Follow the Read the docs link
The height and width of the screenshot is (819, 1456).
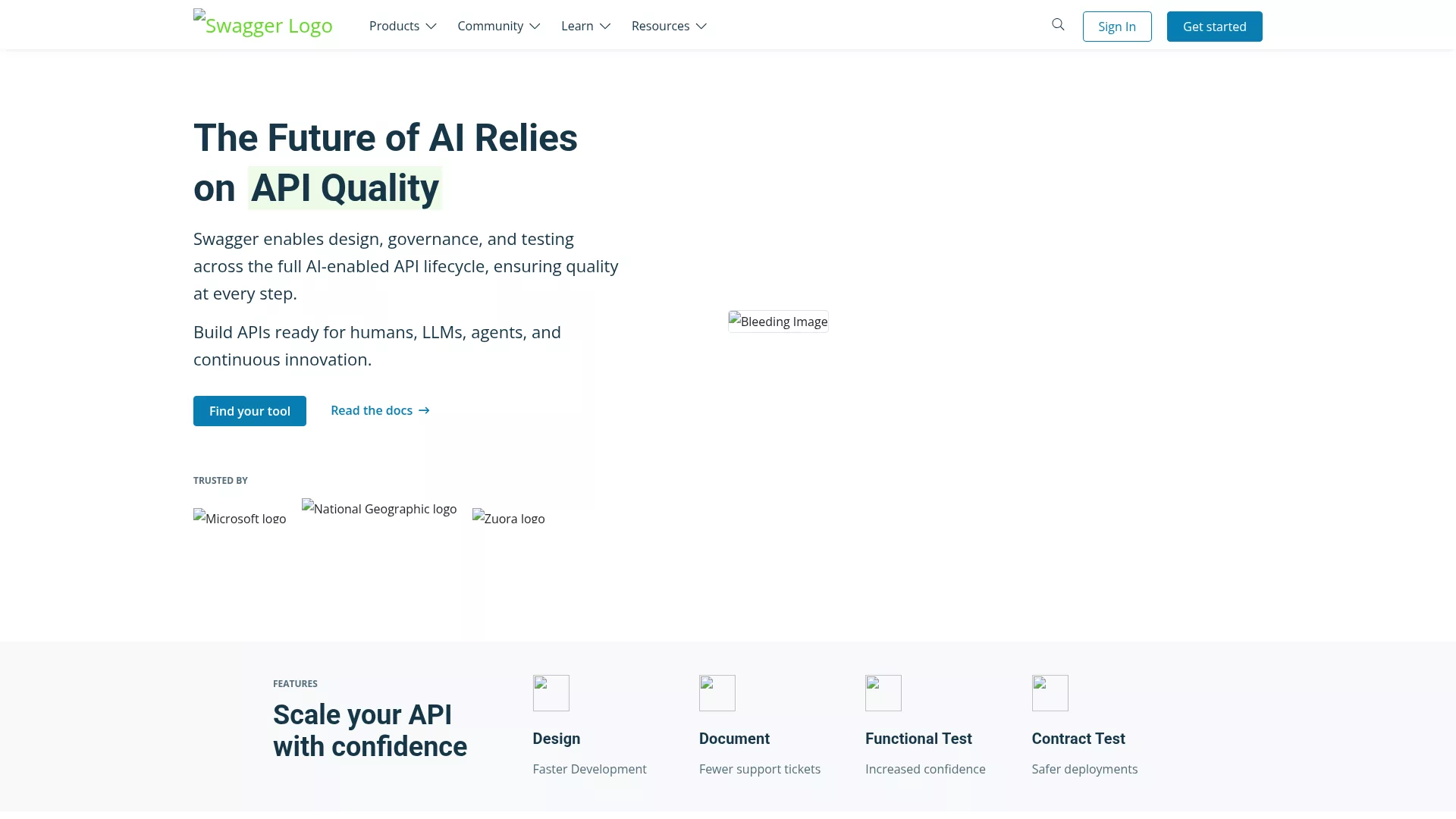point(380,410)
